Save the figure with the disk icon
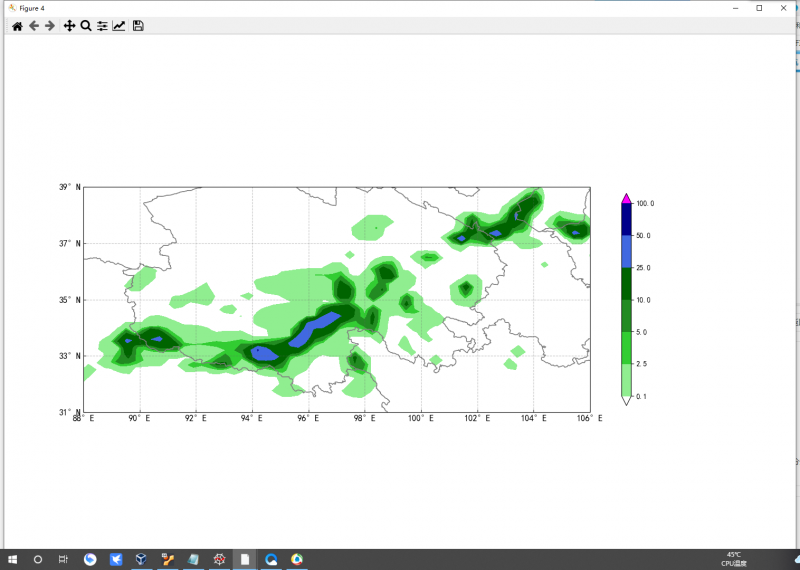Viewport: 800px width, 570px height. pos(138,26)
